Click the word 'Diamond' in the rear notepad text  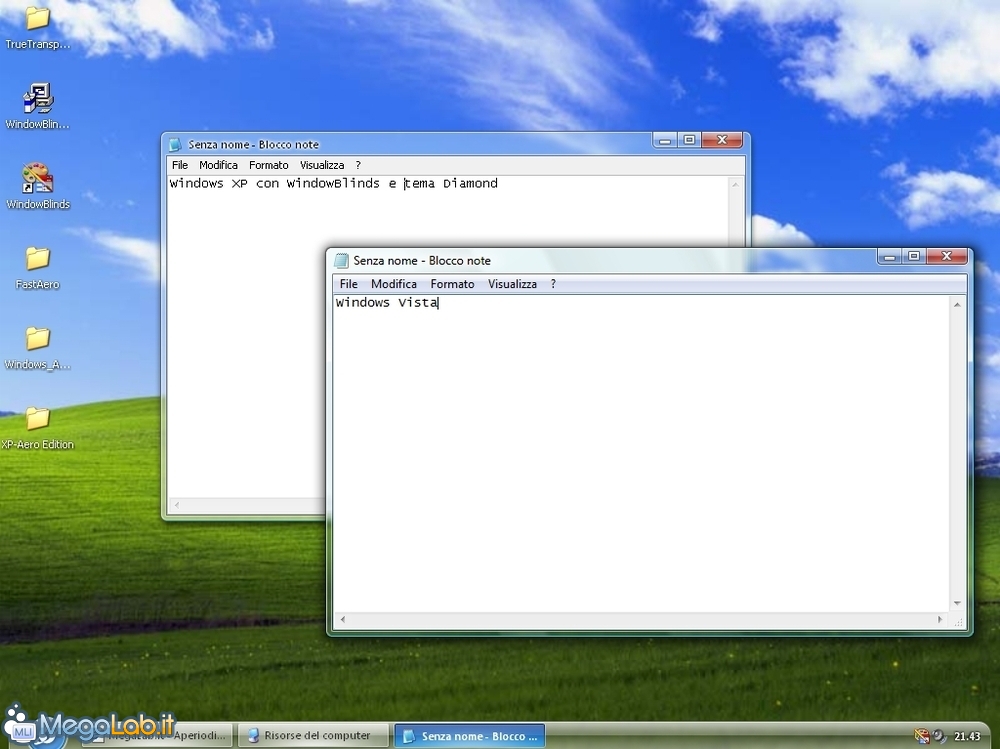pos(470,184)
